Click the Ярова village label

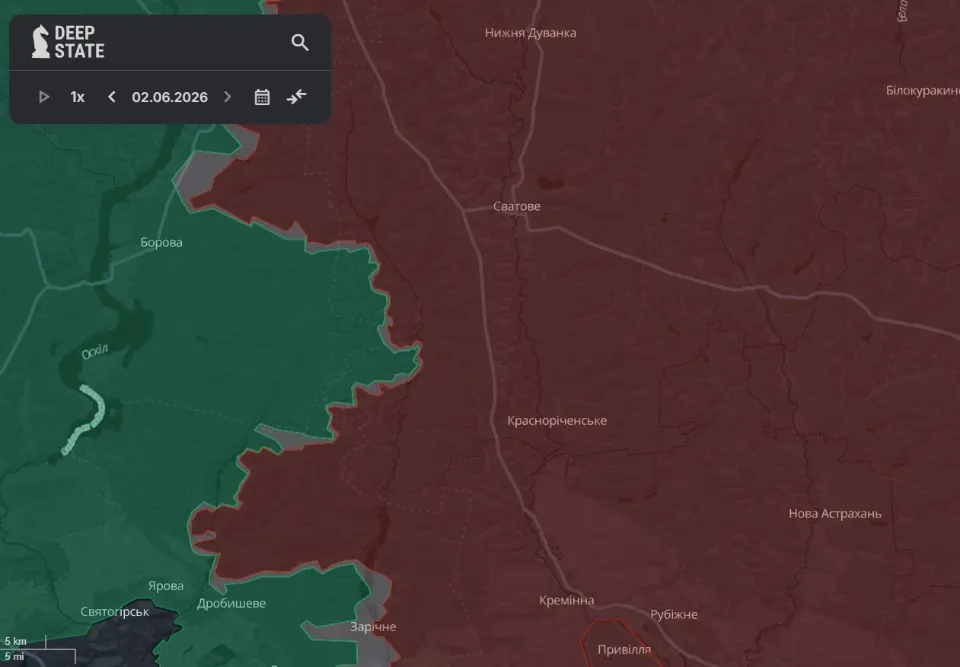[166, 586]
